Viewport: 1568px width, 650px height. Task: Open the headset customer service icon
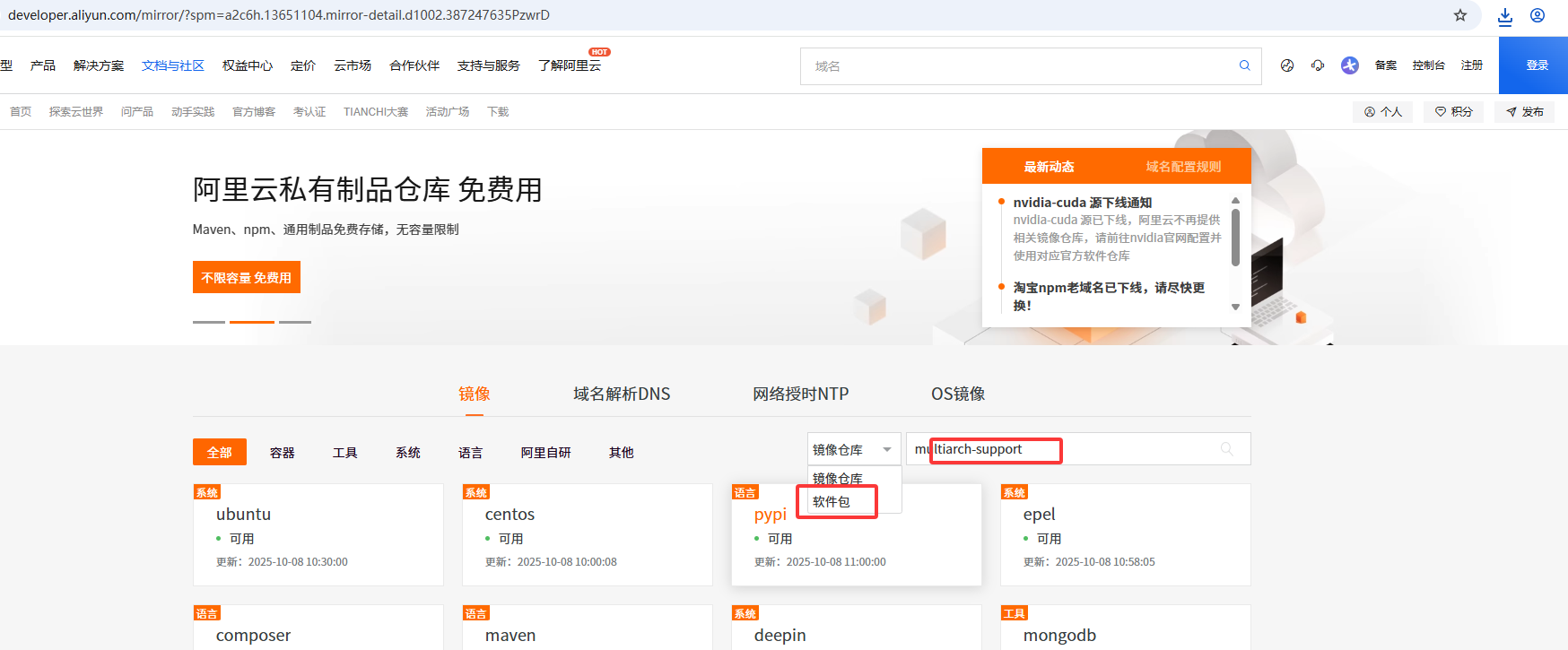[1318, 65]
